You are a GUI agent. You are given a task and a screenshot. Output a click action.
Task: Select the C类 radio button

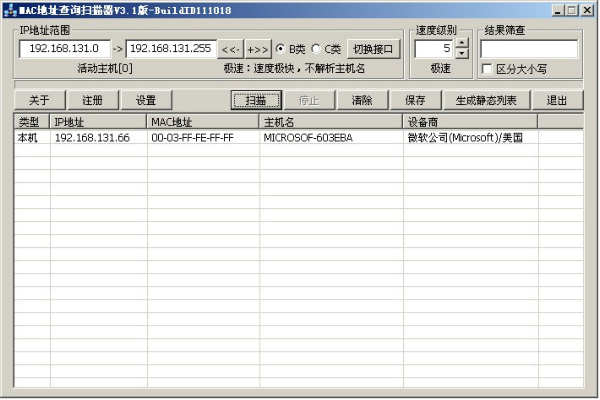pyautogui.click(x=316, y=48)
